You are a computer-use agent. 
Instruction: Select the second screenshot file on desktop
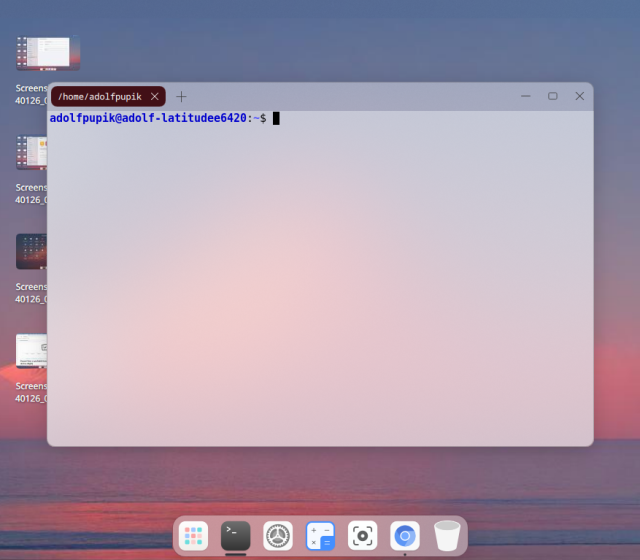[x=30, y=153]
